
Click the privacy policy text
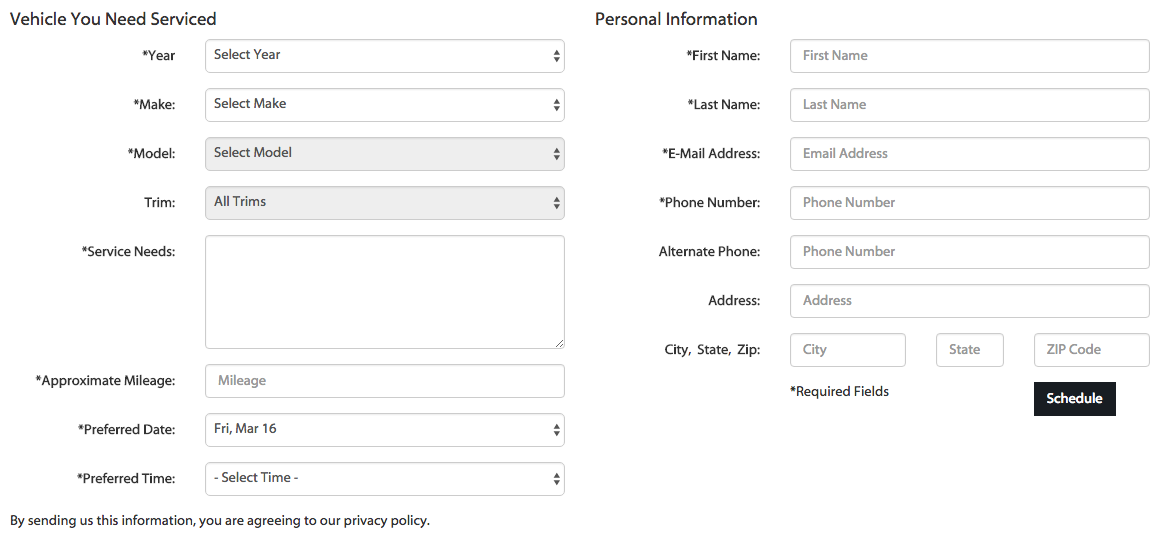tap(386, 521)
